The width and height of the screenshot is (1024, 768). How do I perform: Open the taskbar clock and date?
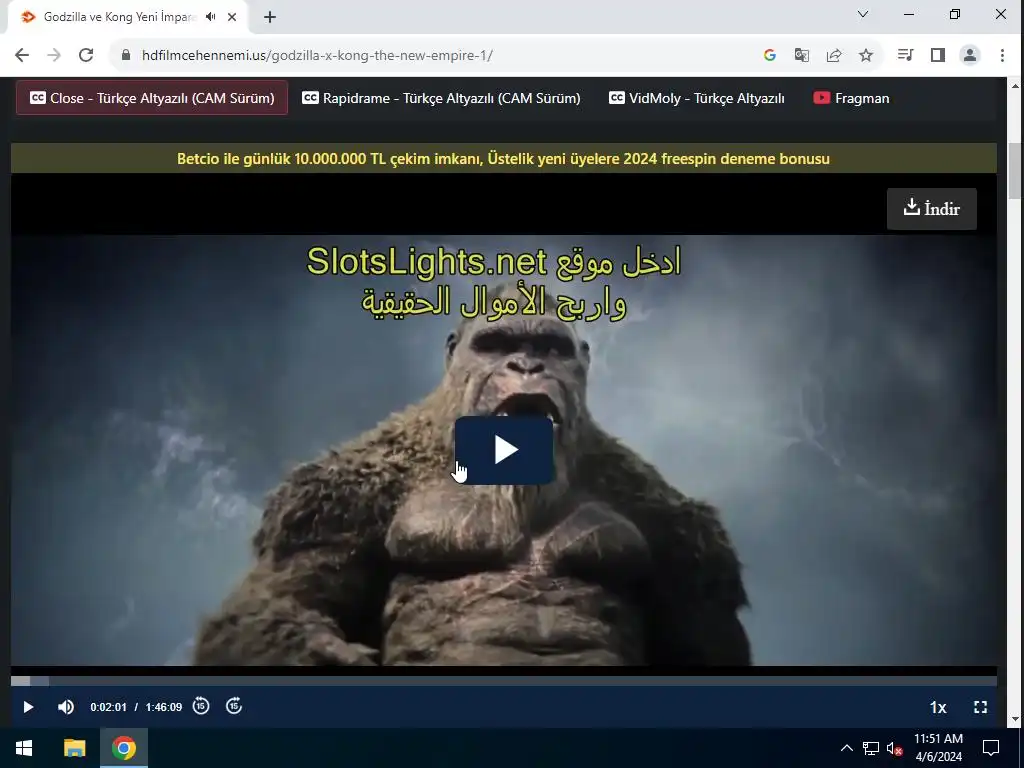(938, 748)
